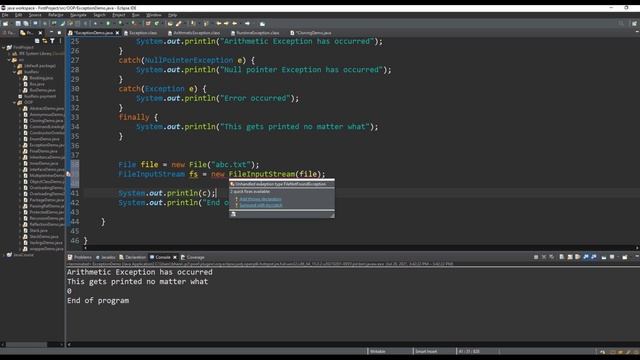Click Remove Launch icon in Console toolbar
Viewport: 640px width, 360px height.
coord(544,257)
